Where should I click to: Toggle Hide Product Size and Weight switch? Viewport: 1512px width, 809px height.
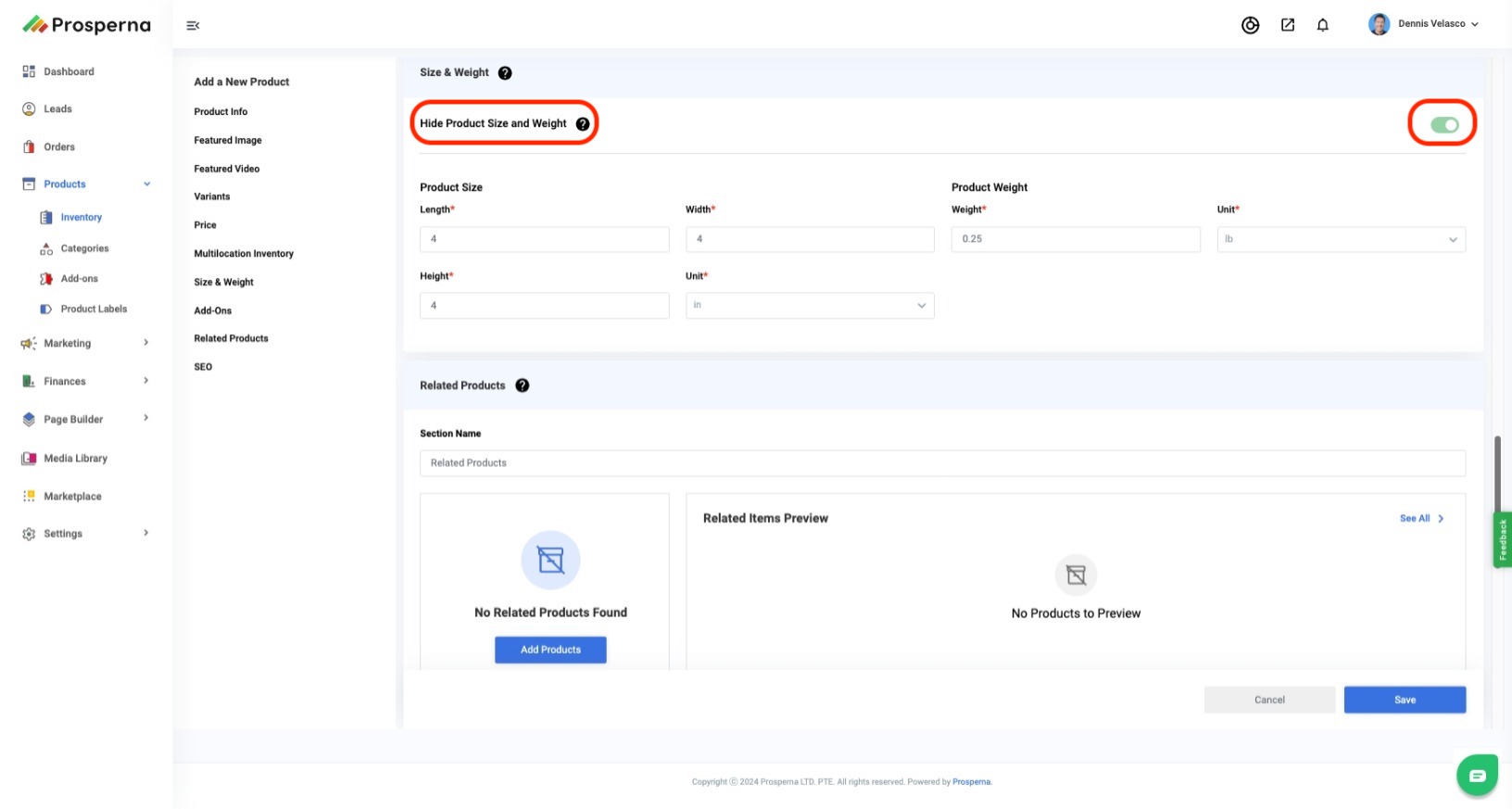(1443, 125)
